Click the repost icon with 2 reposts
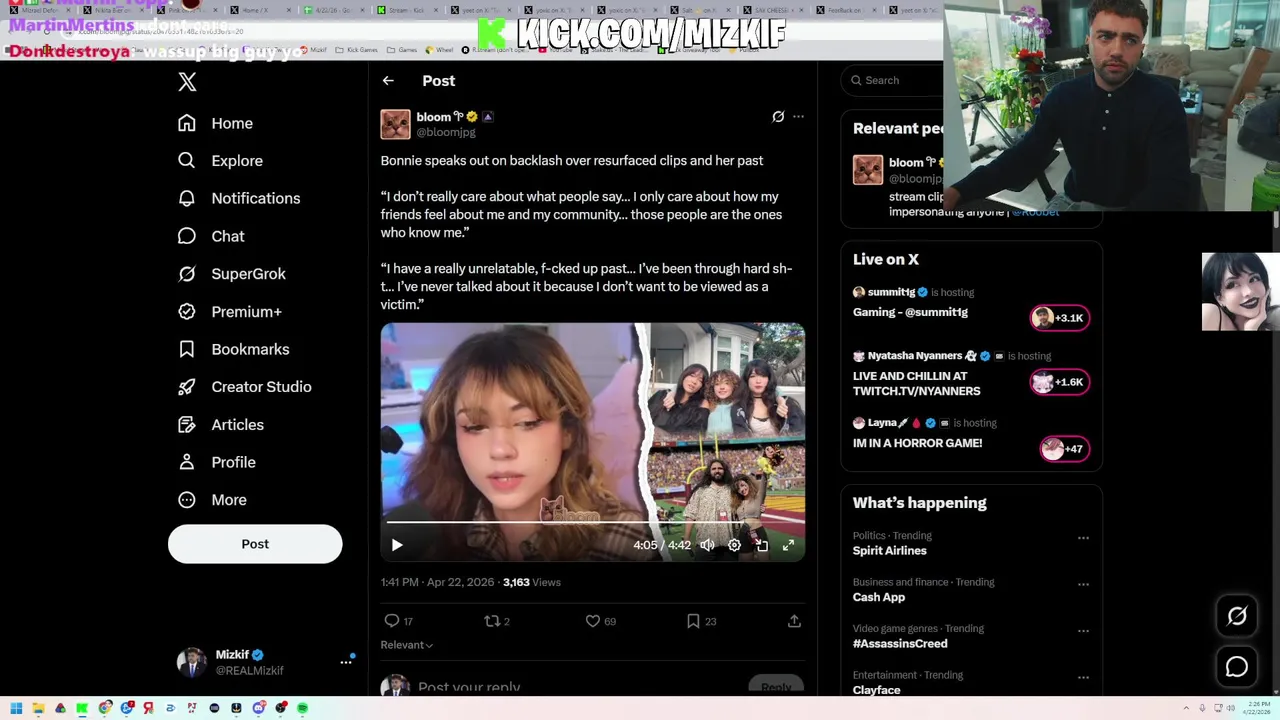1280x720 pixels. pos(492,621)
